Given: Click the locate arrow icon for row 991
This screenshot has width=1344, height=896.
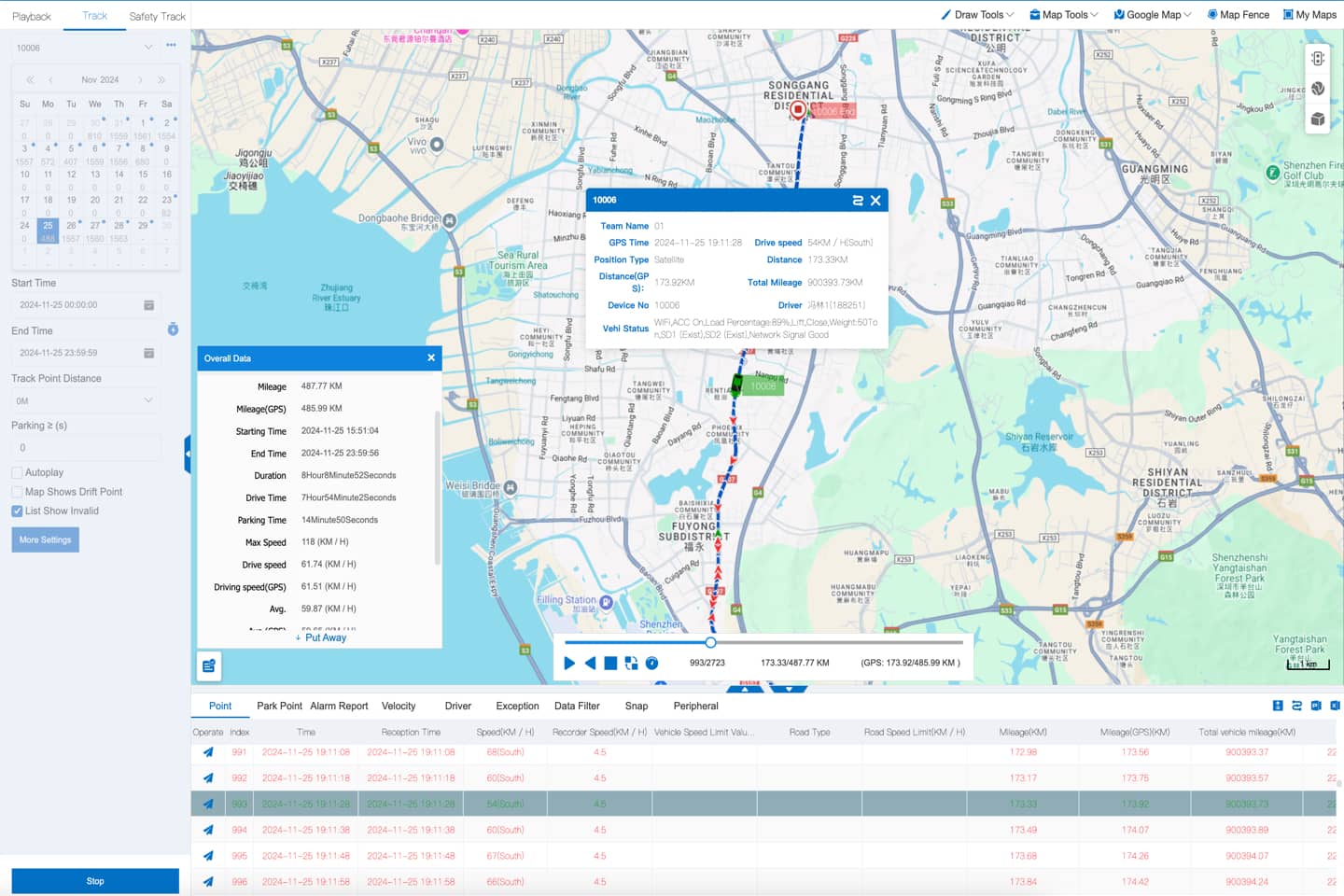Looking at the screenshot, I should pos(208,752).
